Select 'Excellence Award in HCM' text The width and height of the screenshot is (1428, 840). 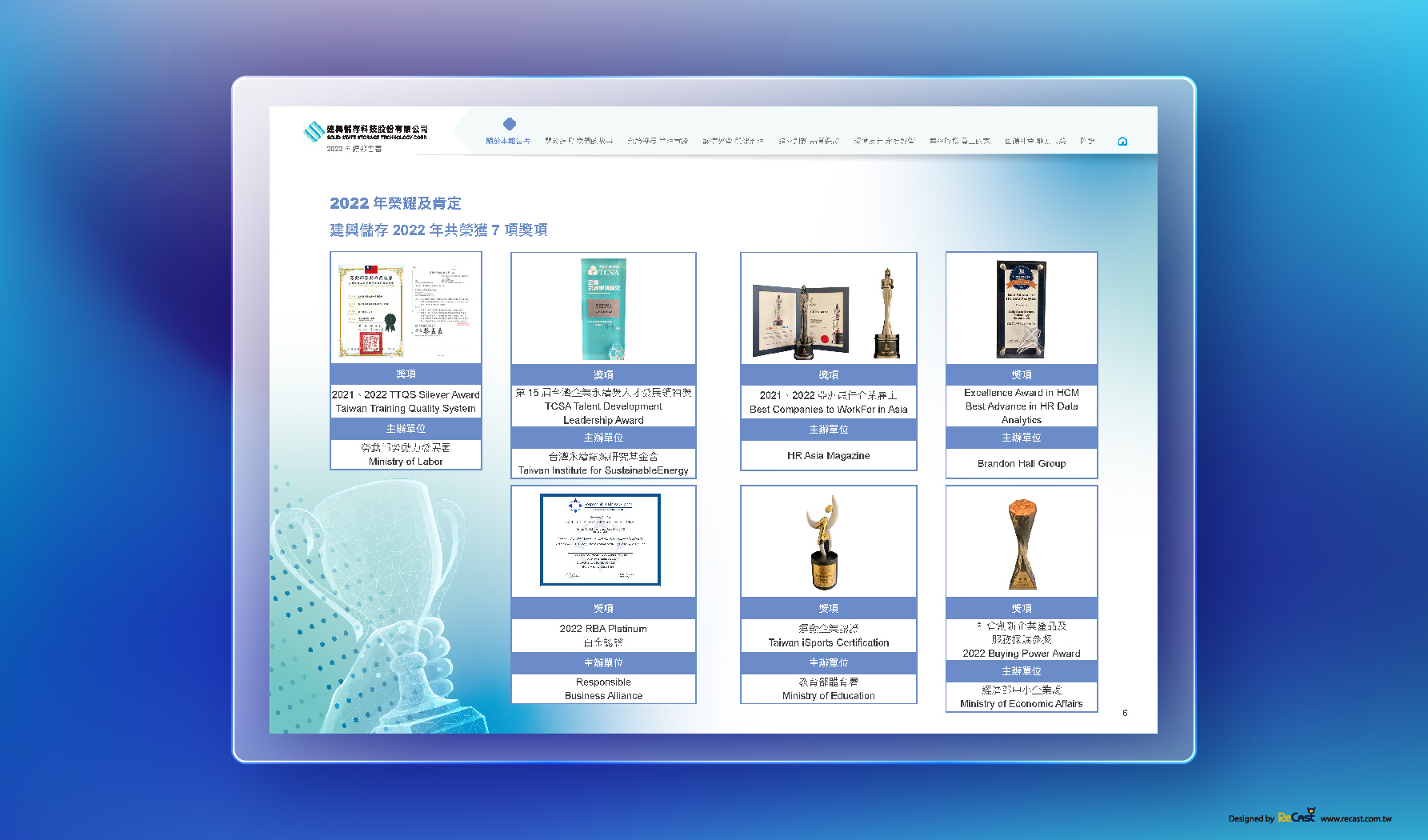1022,393
